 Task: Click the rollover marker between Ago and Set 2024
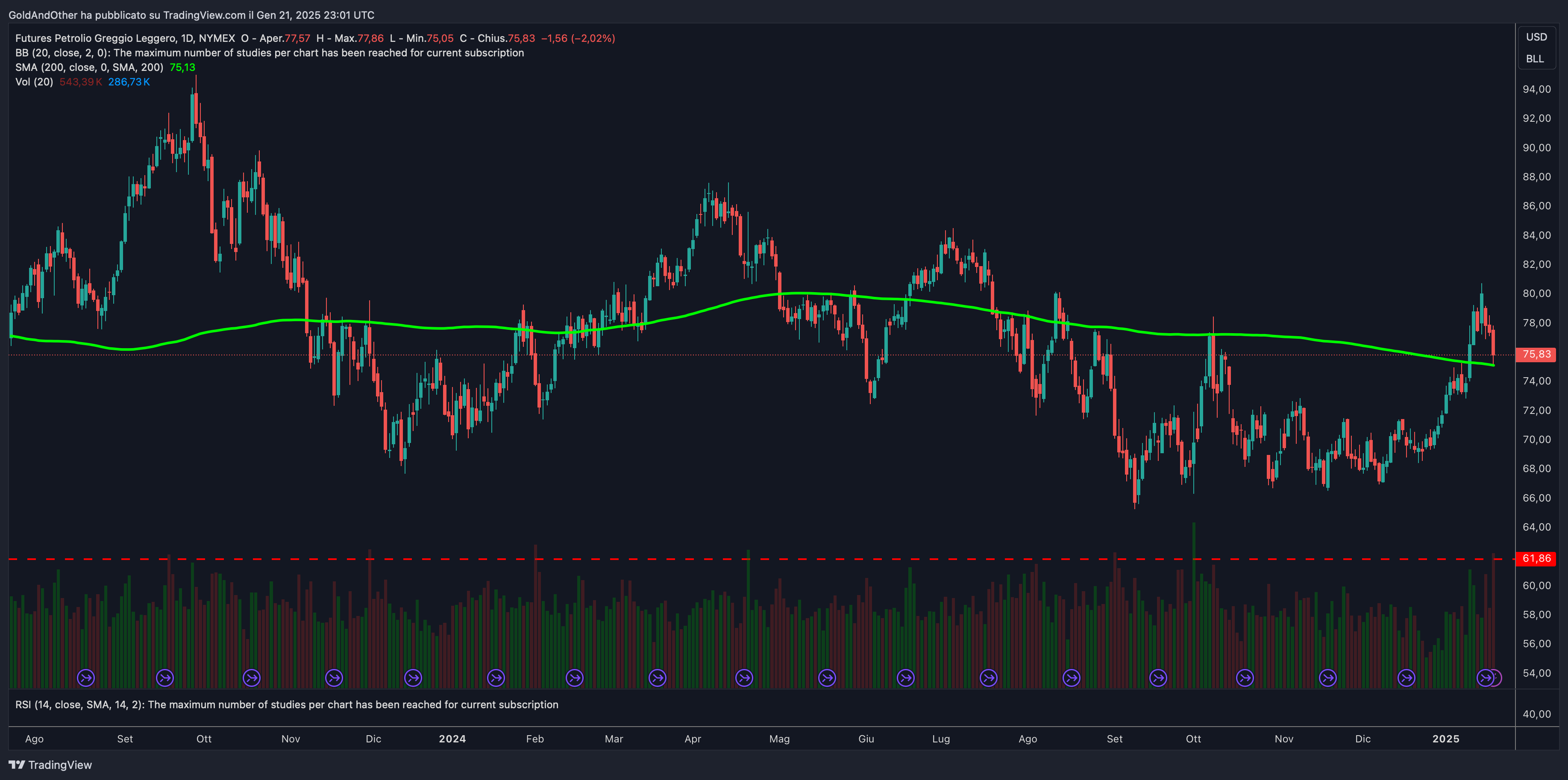tap(1071, 677)
